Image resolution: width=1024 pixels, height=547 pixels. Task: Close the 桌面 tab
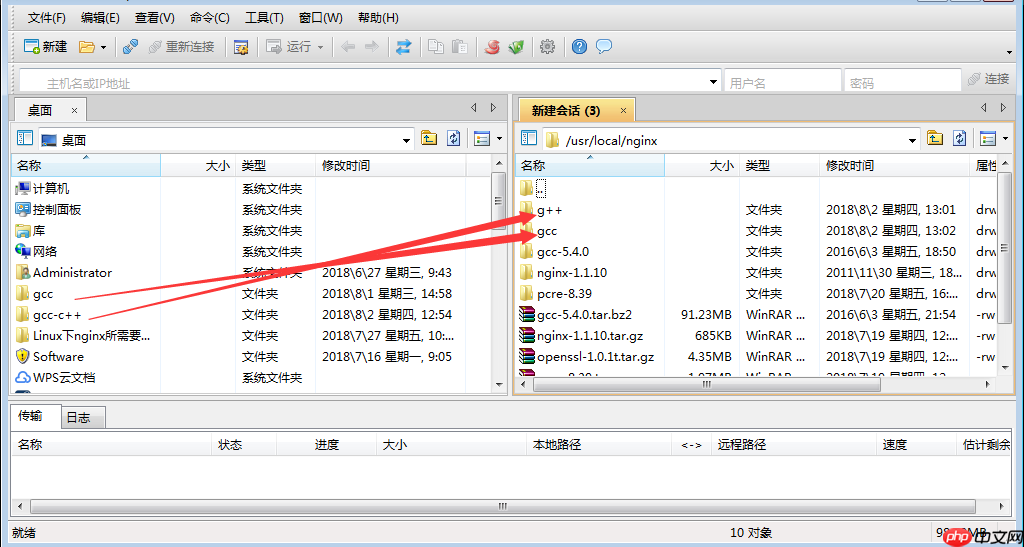[x=74, y=110]
